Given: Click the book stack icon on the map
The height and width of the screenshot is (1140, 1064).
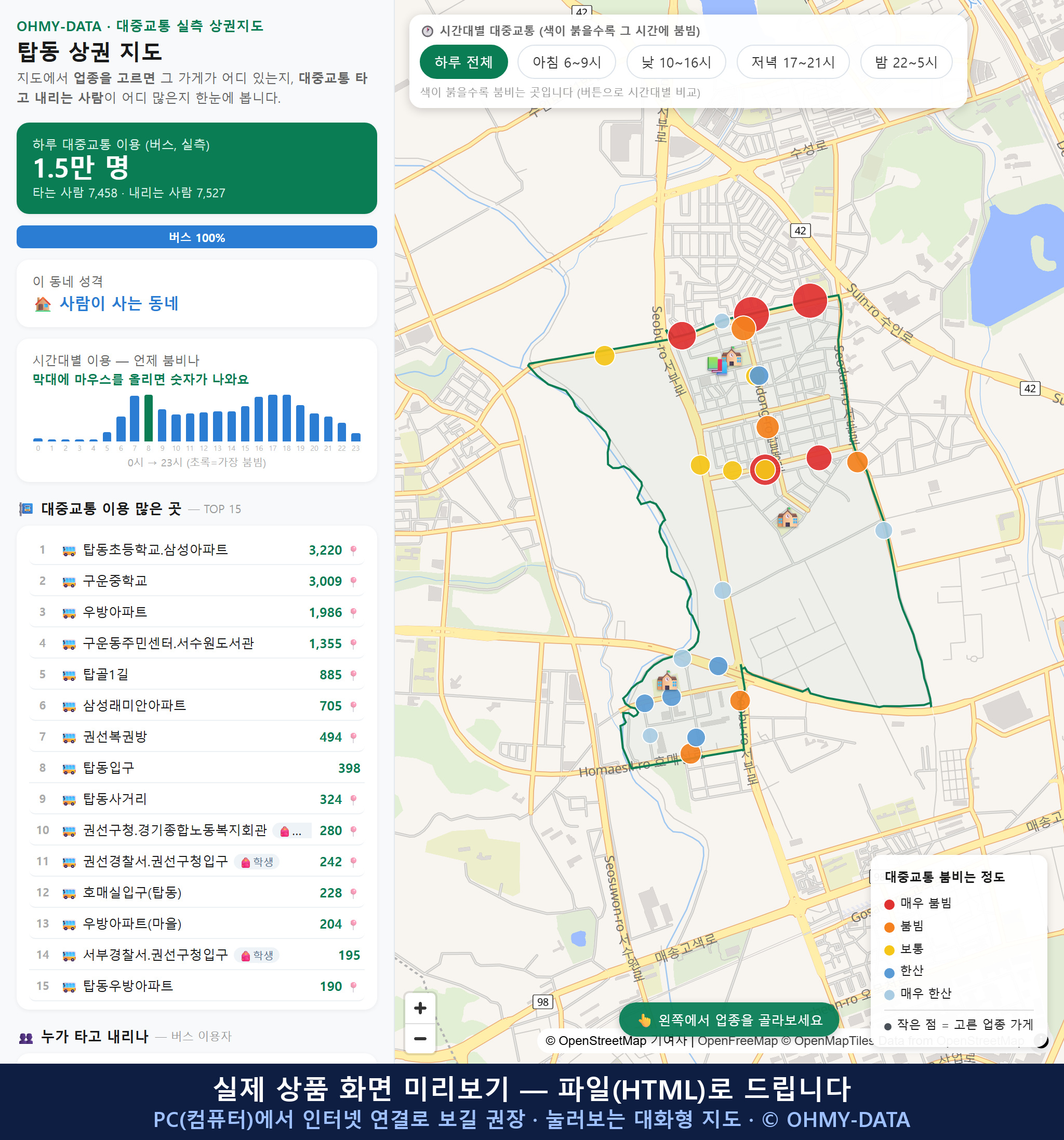Looking at the screenshot, I should tap(716, 365).
